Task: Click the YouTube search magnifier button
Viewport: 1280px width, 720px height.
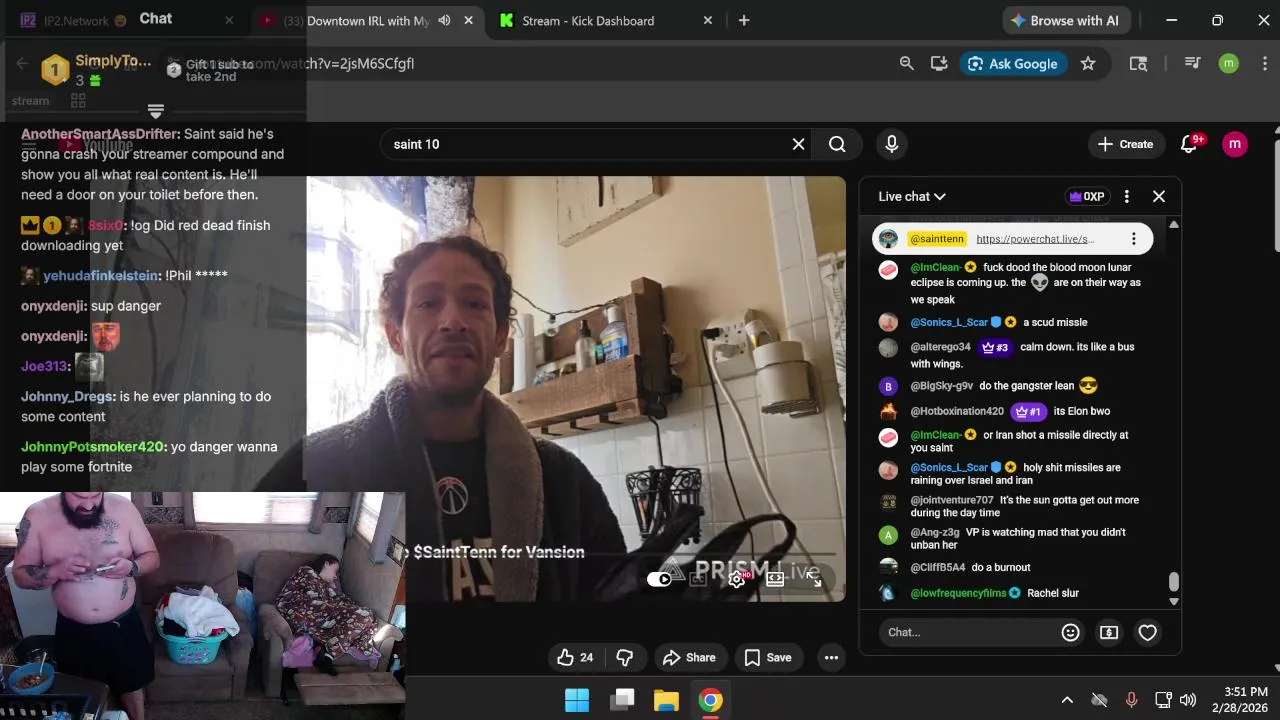Action: coord(837,144)
